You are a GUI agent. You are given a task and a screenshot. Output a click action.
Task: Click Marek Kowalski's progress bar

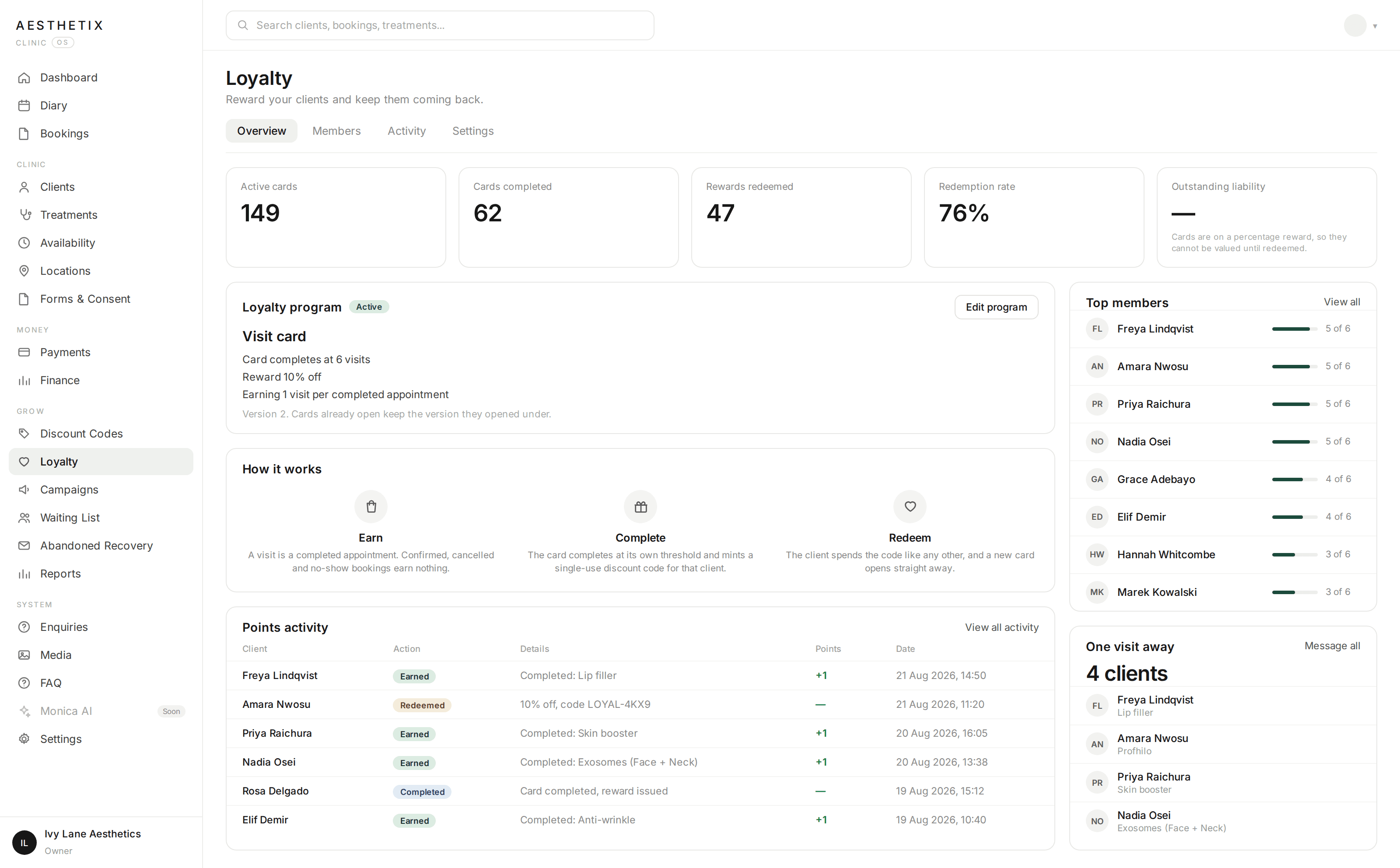coord(1295,592)
